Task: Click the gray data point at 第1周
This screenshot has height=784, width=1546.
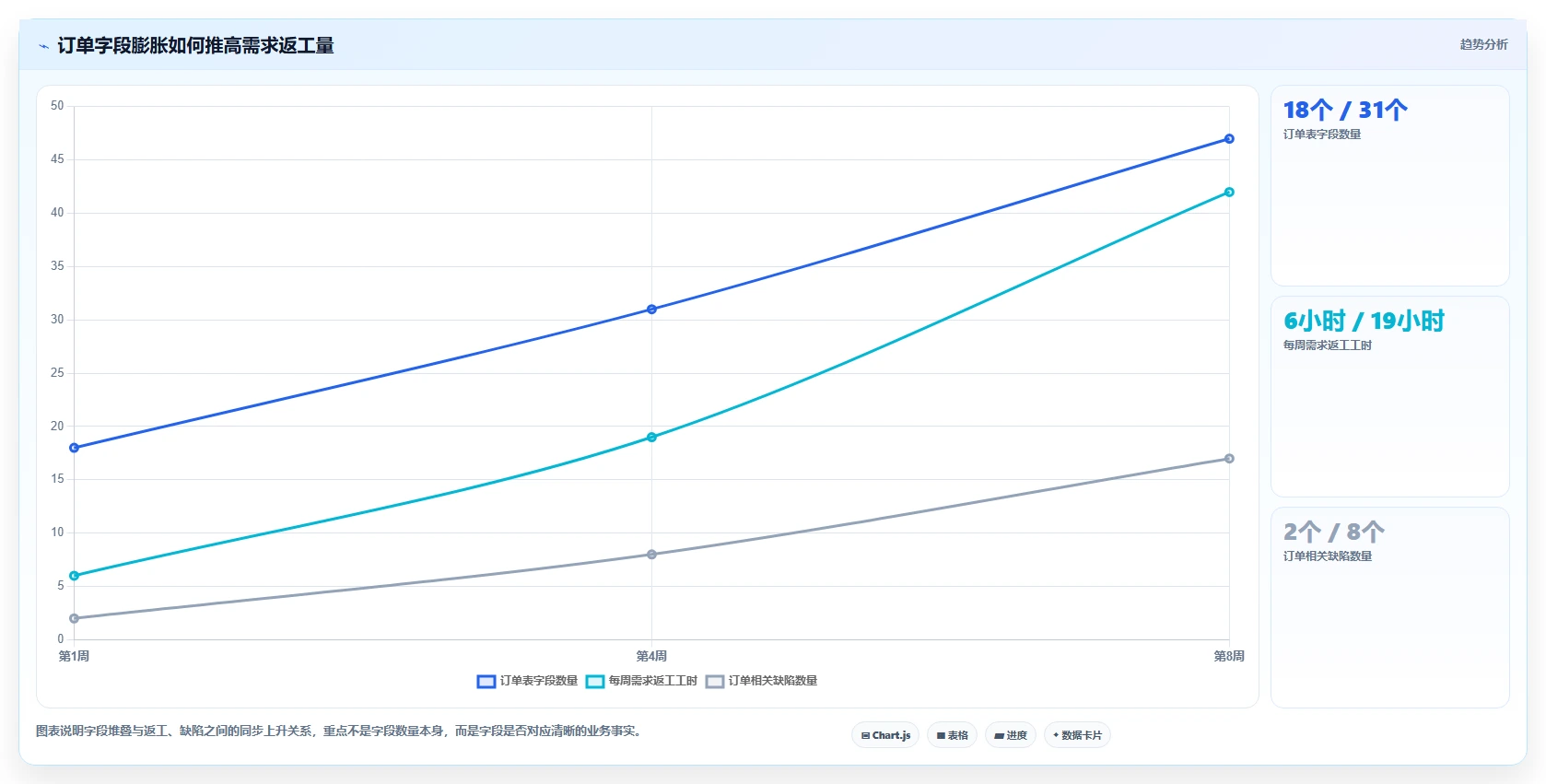Action: tap(75, 618)
